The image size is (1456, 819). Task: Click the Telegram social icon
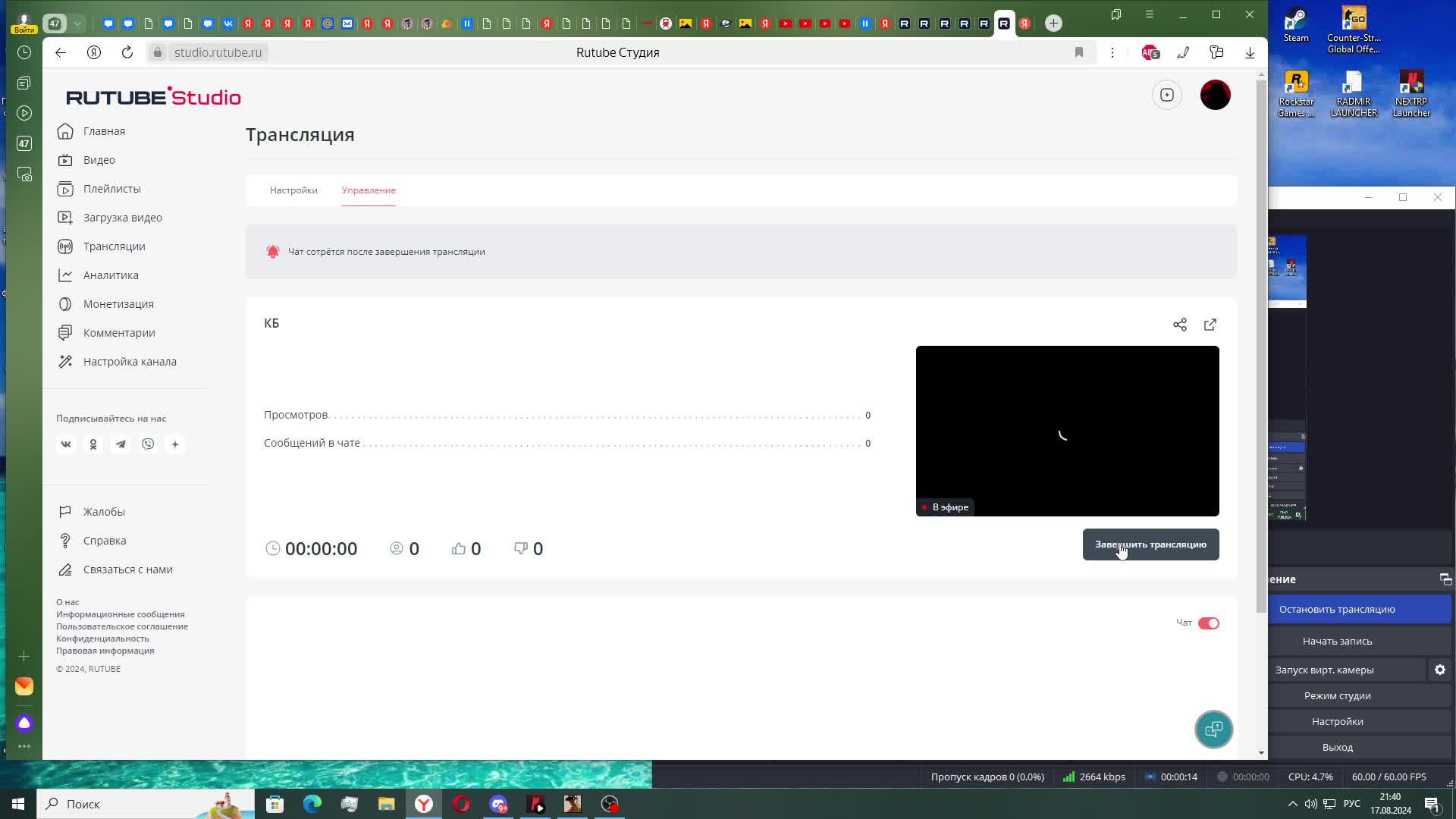[121, 444]
